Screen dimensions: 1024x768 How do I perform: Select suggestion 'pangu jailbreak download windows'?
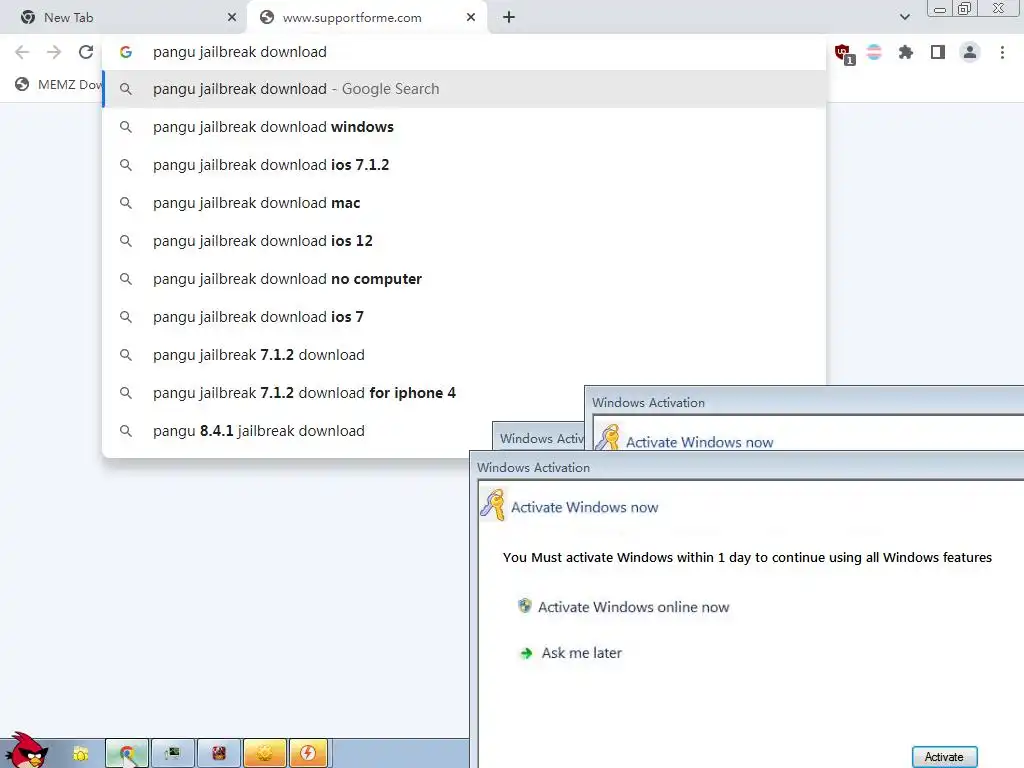pos(464,127)
